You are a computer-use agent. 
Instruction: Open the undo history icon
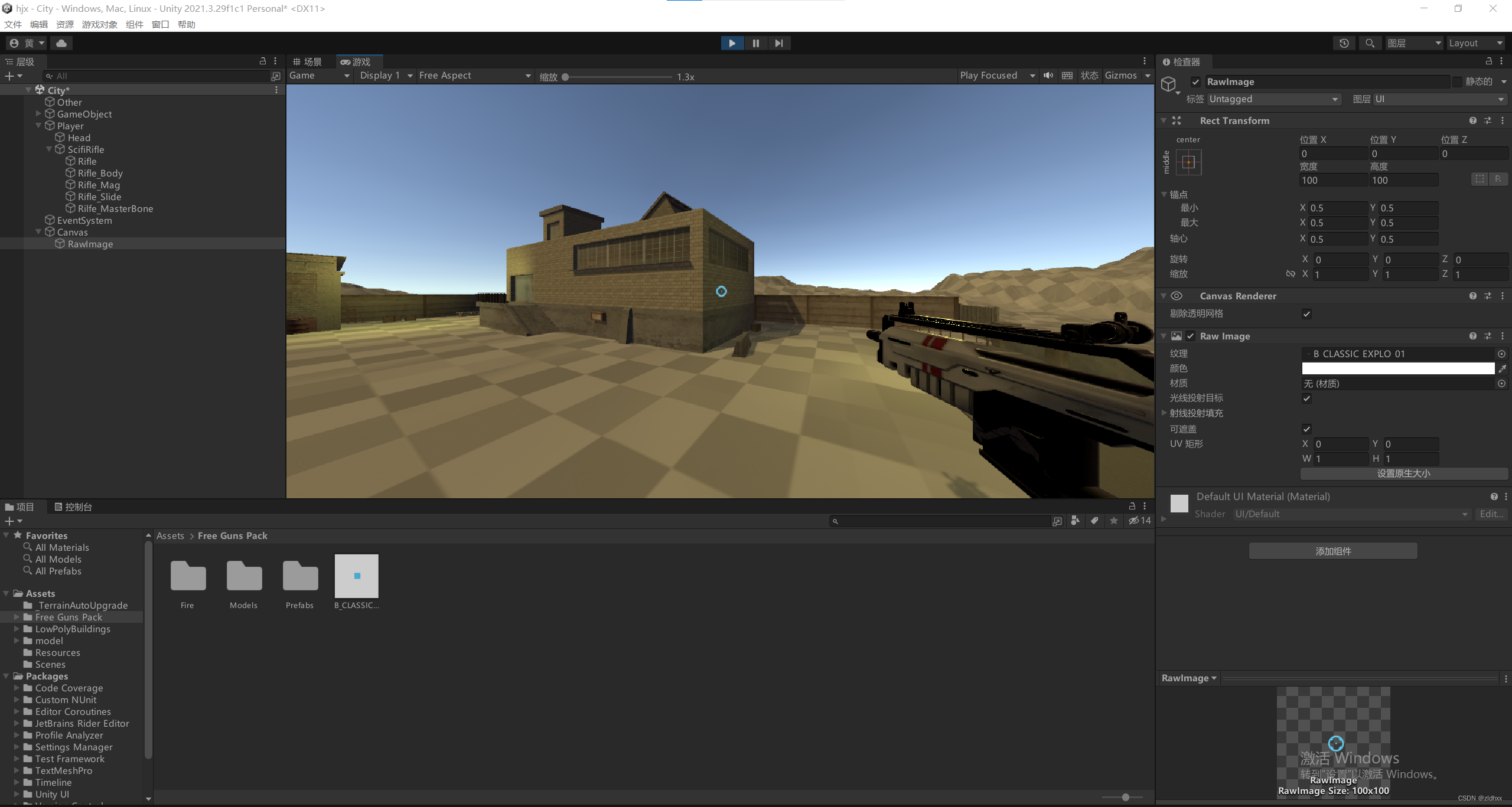tap(1344, 43)
